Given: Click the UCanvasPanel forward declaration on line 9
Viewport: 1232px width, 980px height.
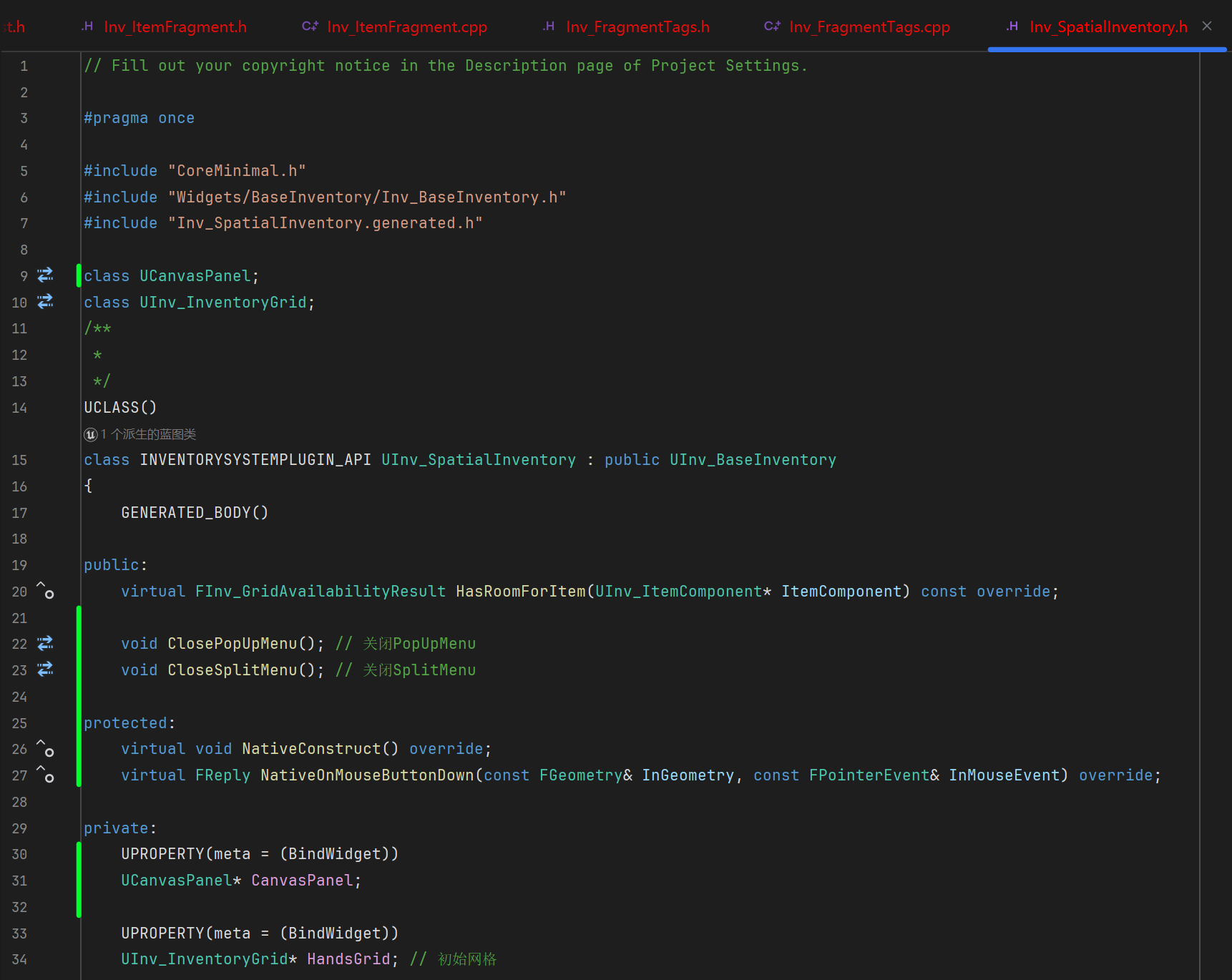Looking at the screenshot, I should click(195, 276).
